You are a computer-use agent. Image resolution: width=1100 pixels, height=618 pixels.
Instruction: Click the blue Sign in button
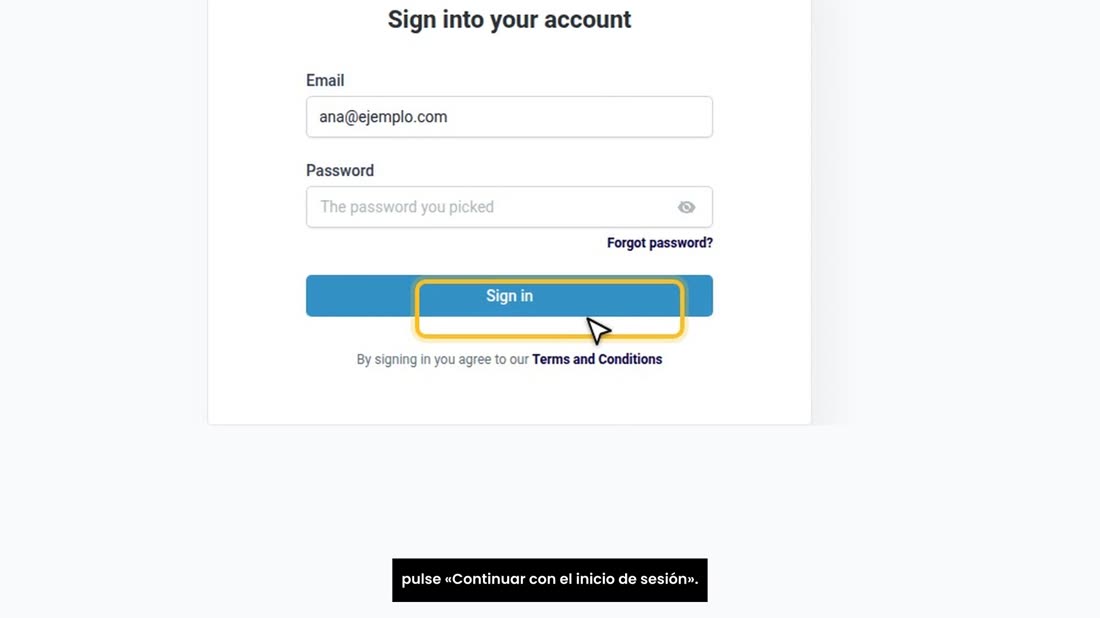509,295
